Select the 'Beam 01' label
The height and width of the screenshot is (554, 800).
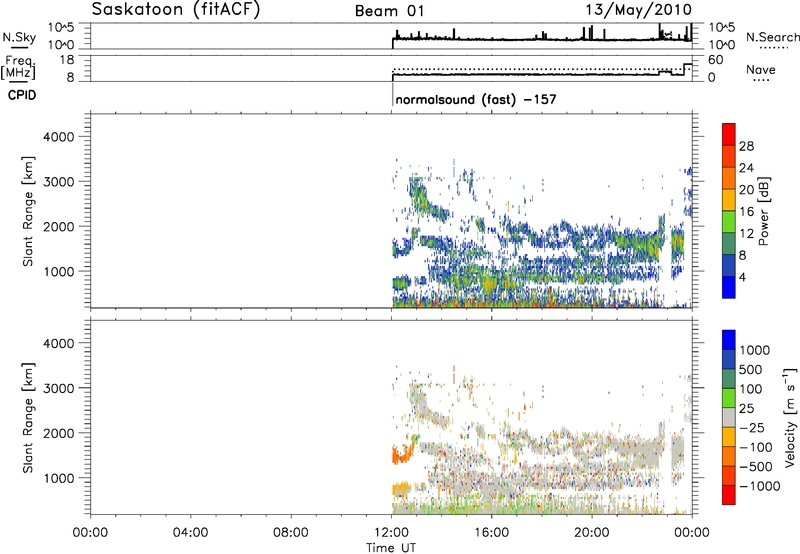click(x=390, y=11)
